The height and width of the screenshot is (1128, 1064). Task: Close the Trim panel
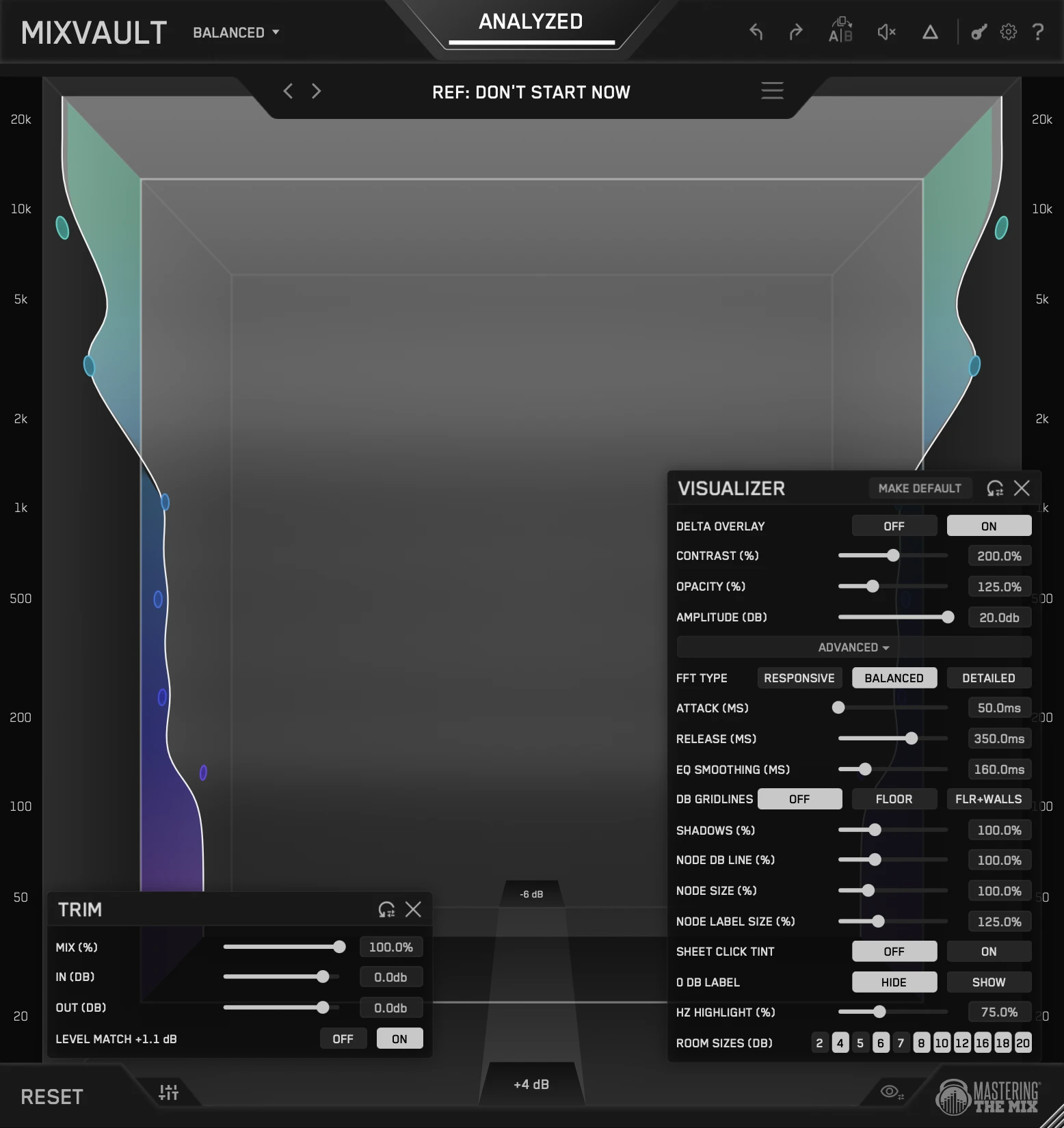(x=413, y=909)
